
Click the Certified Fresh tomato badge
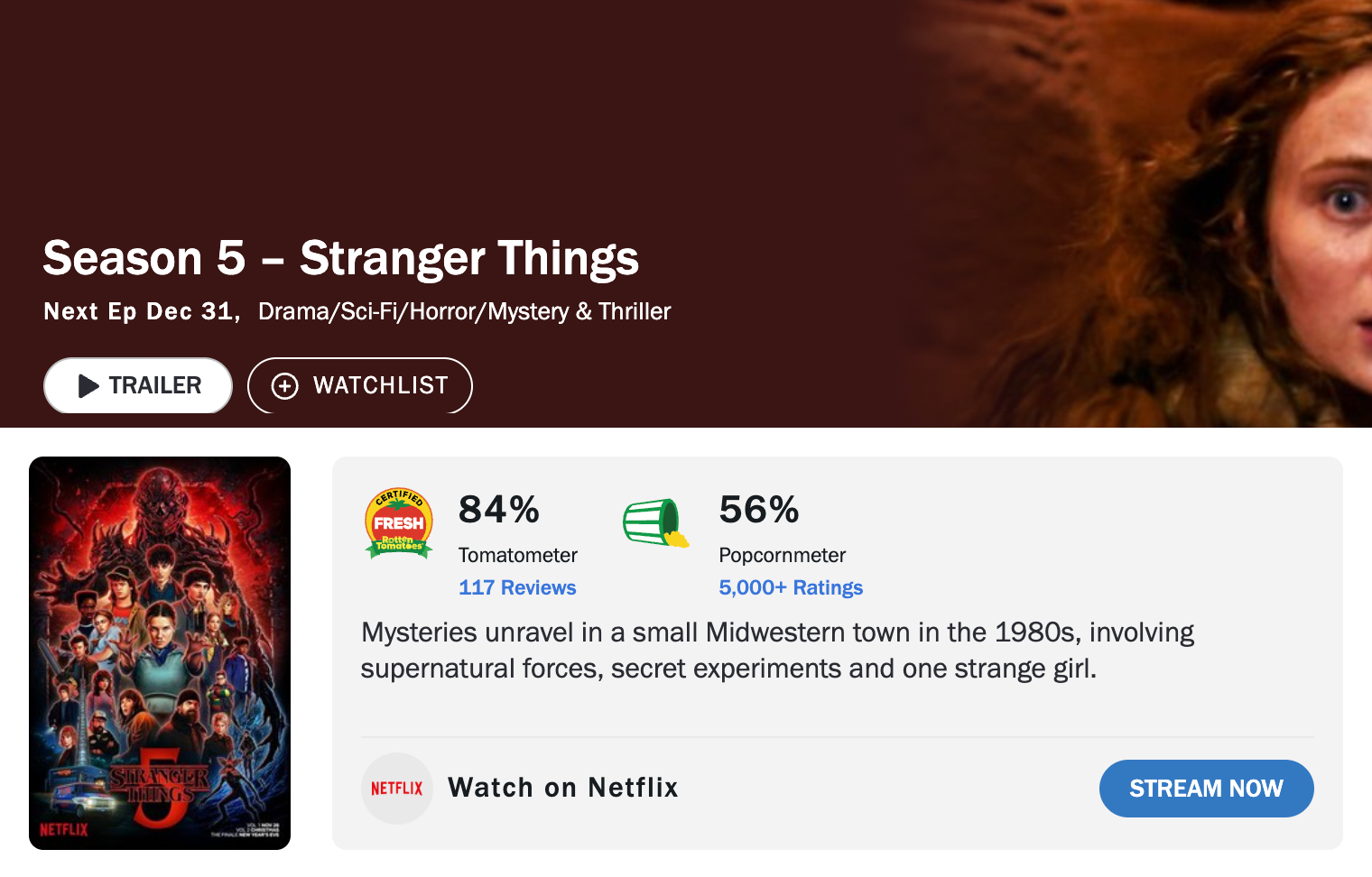pyautogui.click(x=399, y=523)
